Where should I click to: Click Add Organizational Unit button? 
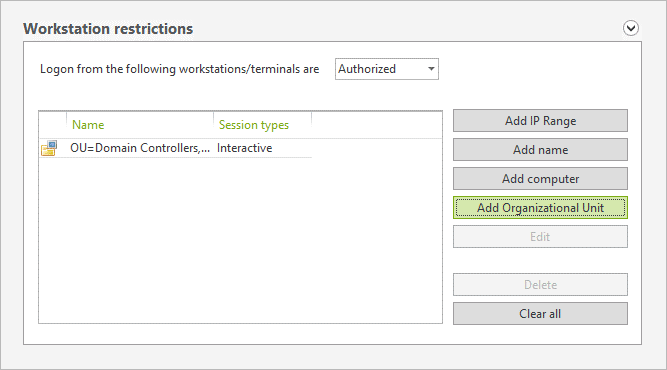[540, 208]
